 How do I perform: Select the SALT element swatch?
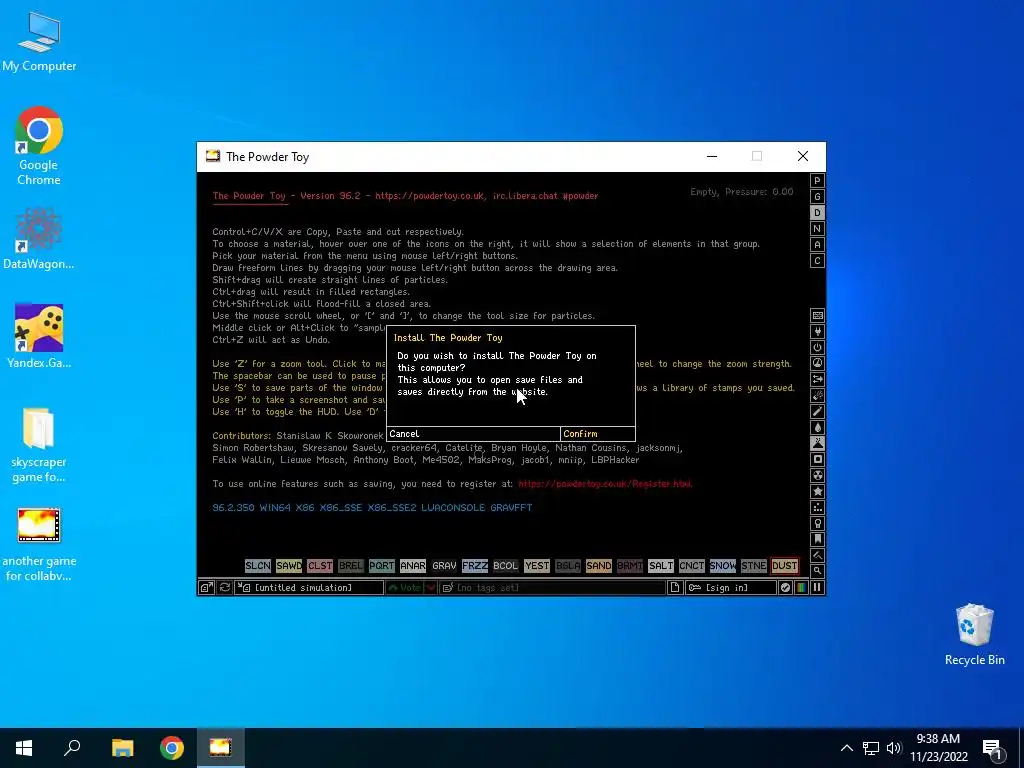660,566
